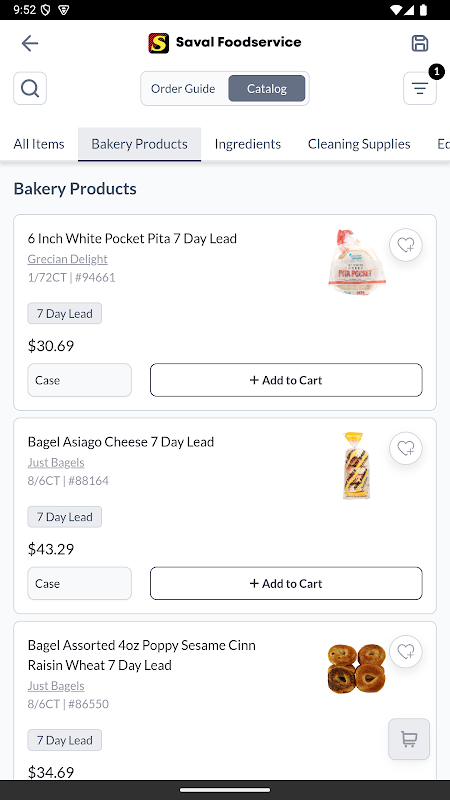Open the Grecian Delight brand link
This screenshot has height=800, width=450.
tap(67, 259)
